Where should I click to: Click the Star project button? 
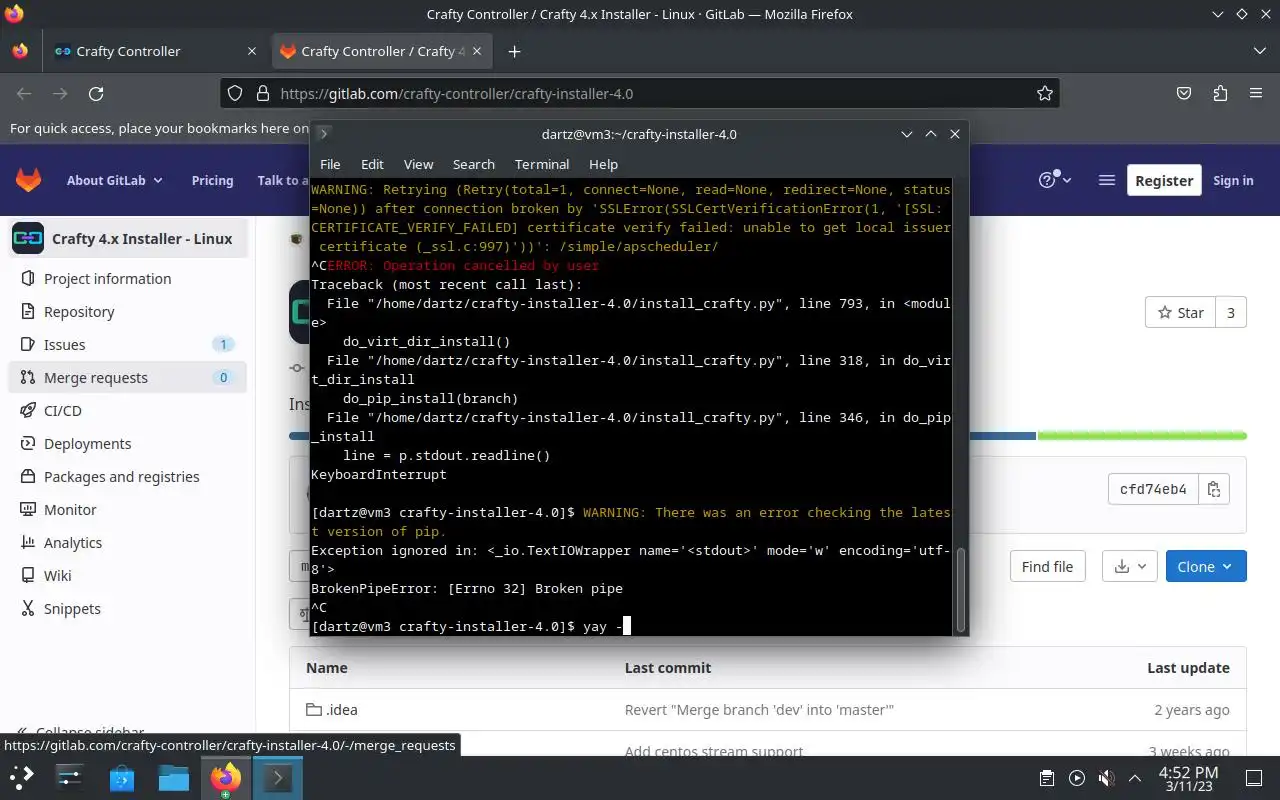point(1180,312)
